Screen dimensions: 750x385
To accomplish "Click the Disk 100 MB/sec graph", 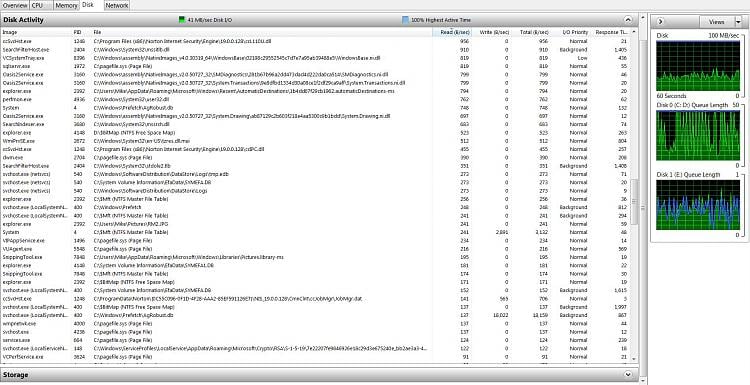I will click(698, 66).
